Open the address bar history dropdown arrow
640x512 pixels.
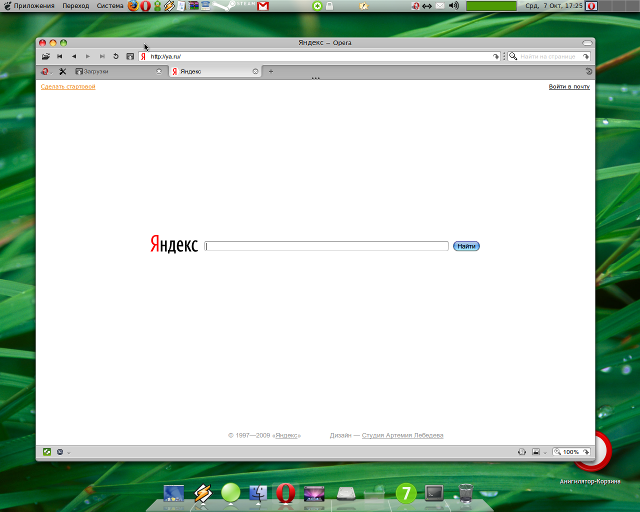[x=496, y=56]
